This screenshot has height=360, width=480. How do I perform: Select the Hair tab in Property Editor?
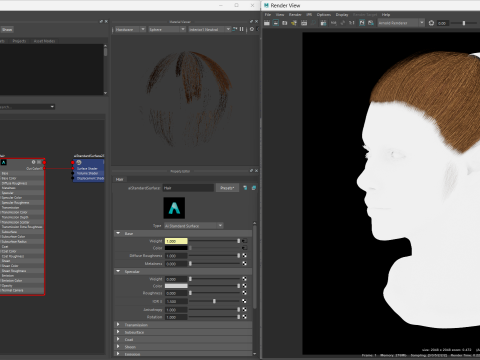(119, 179)
